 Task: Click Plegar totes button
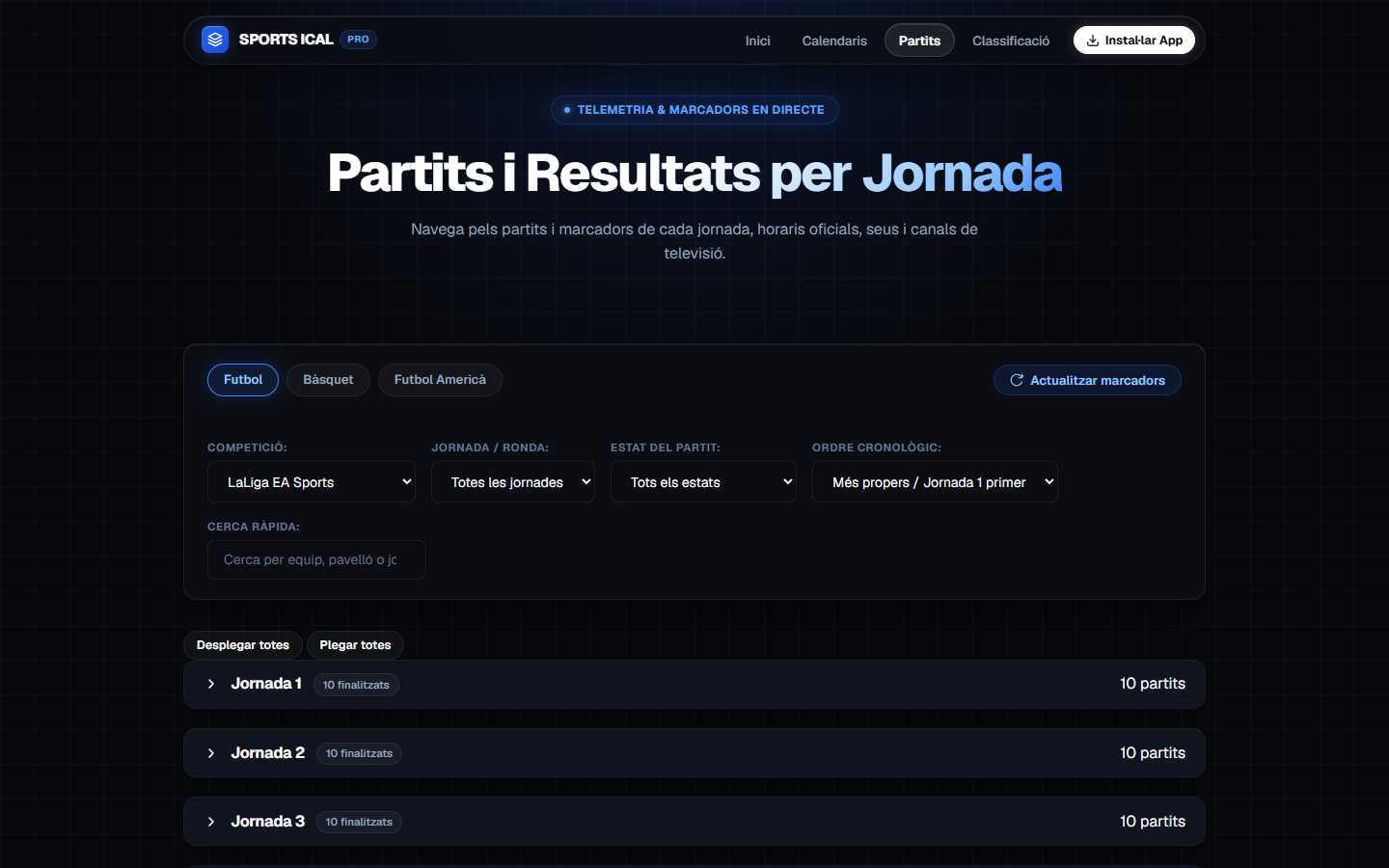(355, 645)
